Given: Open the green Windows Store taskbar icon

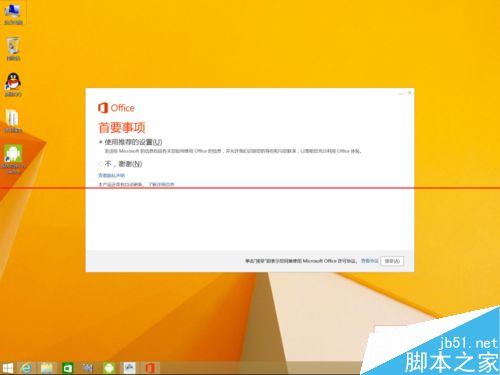Looking at the screenshot, I should tap(68, 368).
